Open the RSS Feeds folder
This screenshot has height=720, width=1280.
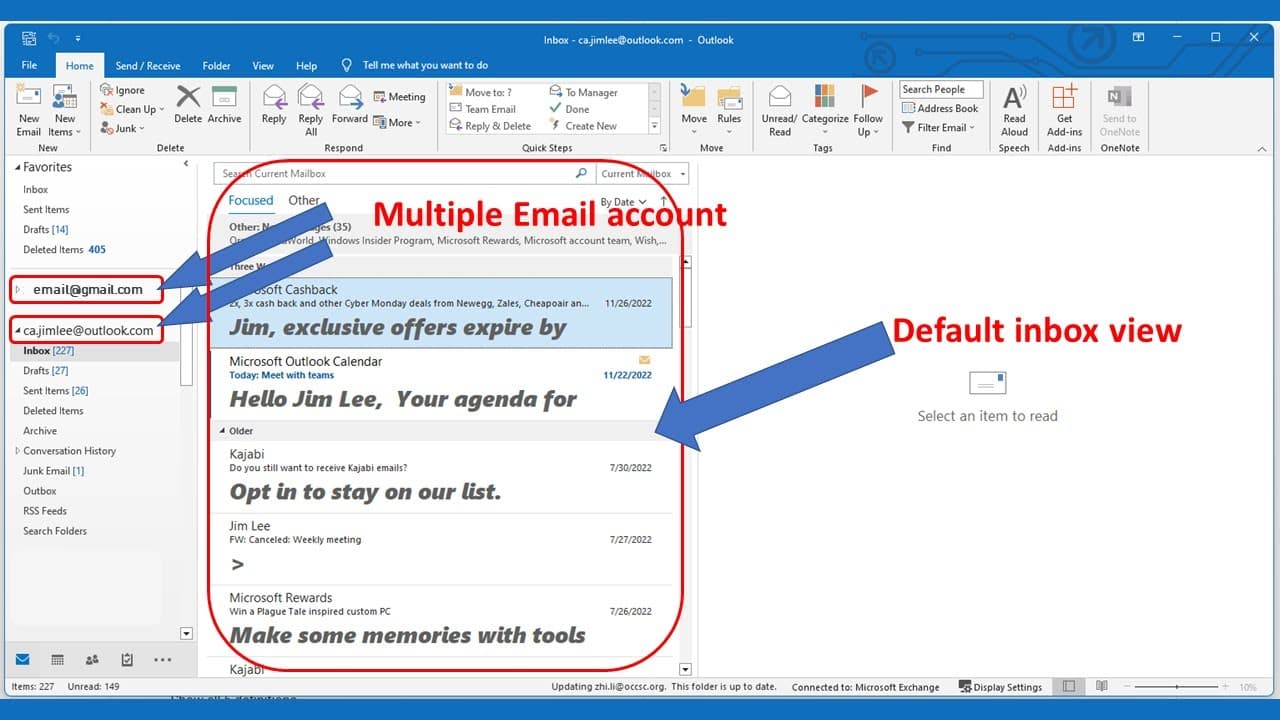45,511
